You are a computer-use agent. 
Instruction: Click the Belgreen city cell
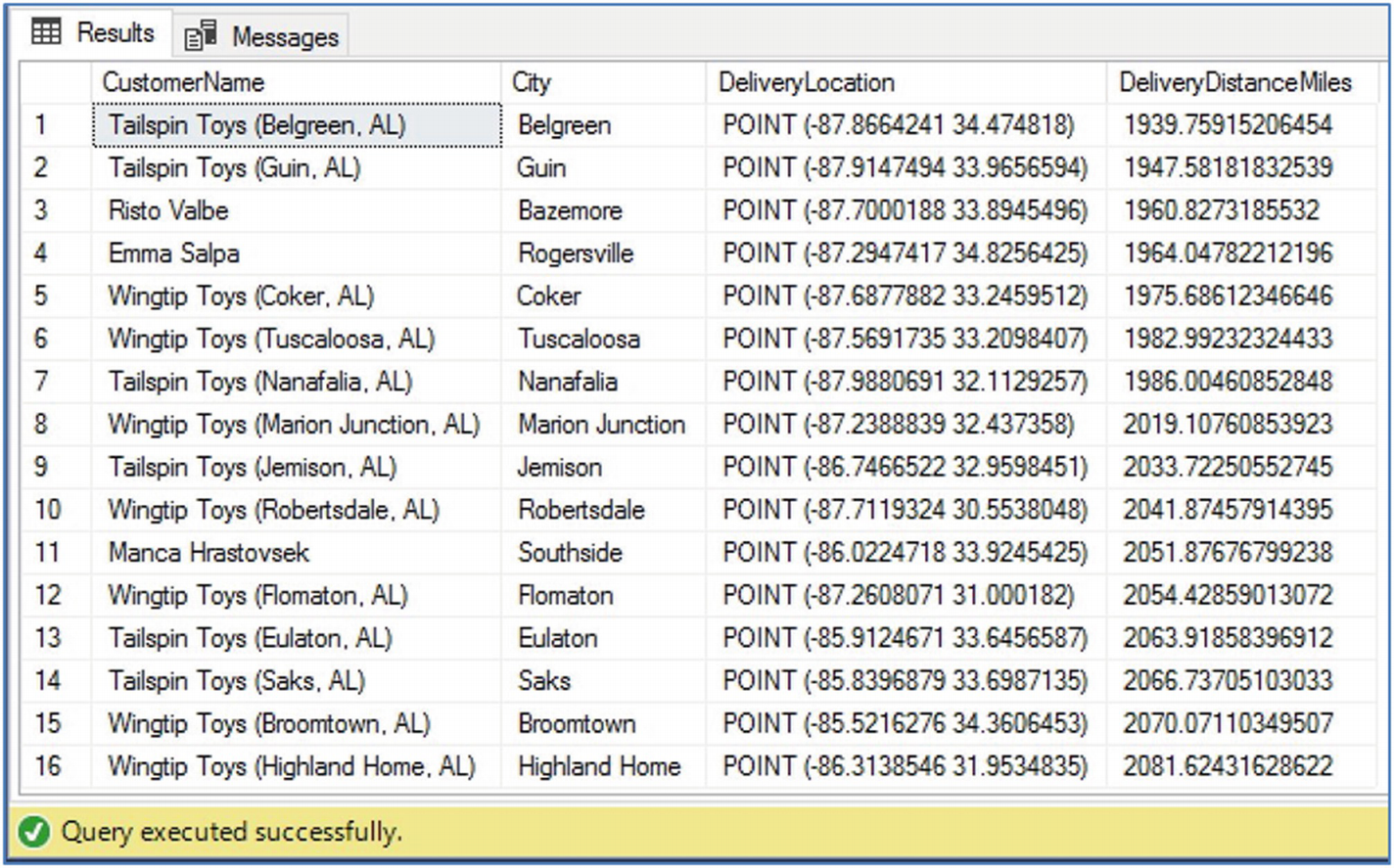tap(603, 125)
